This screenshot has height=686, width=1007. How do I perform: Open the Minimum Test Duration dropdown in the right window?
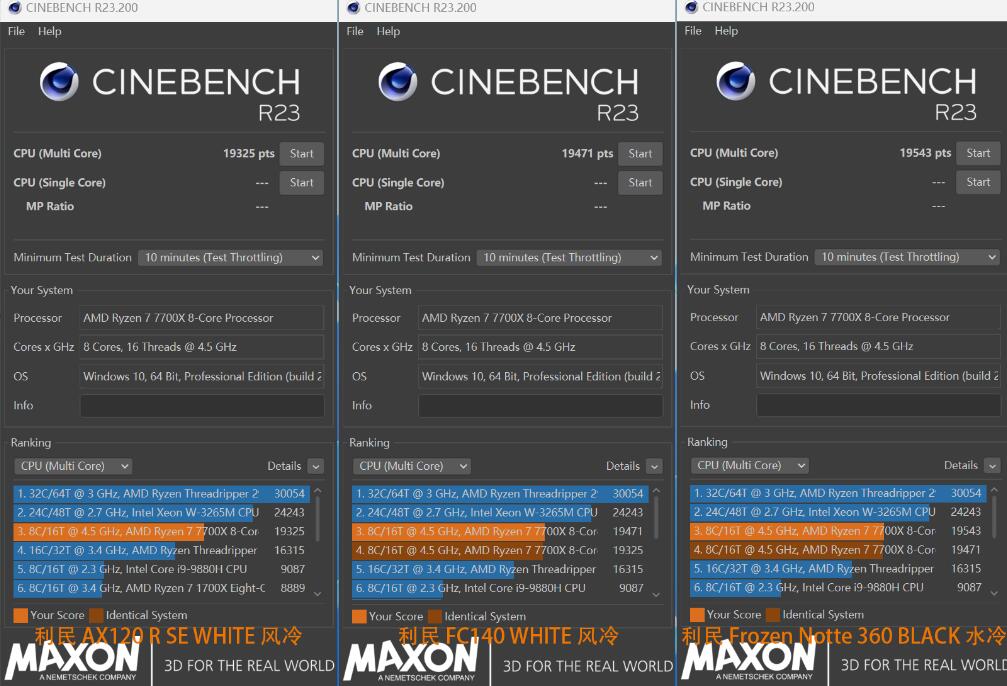pos(907,257)
